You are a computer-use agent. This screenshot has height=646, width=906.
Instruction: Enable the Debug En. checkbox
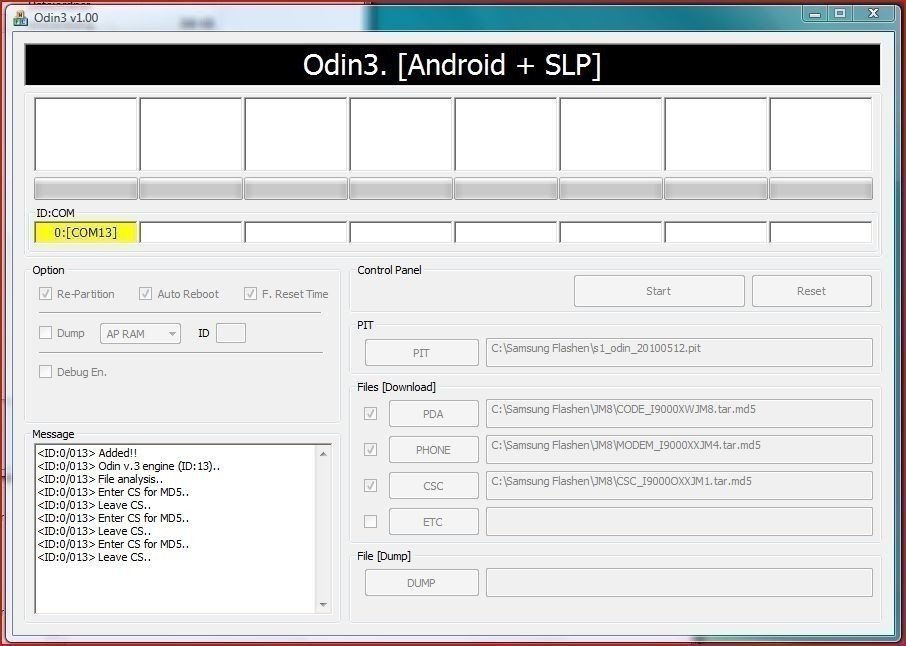click(45, 372)
